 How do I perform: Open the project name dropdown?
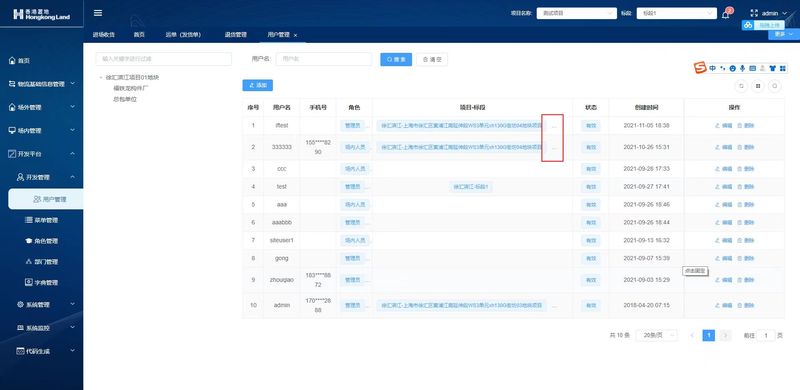[x=577, y=13]
